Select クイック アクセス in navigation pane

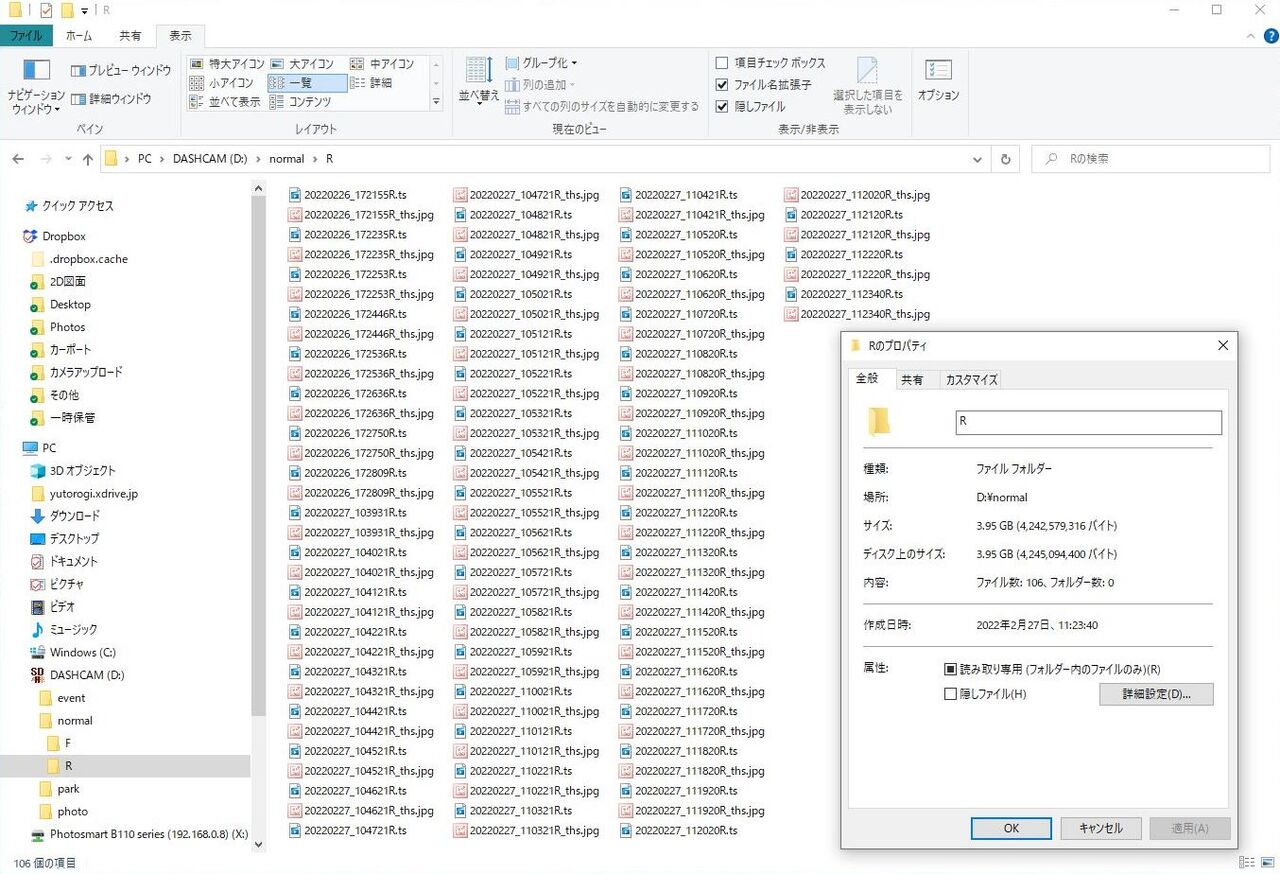coord(78,206)
